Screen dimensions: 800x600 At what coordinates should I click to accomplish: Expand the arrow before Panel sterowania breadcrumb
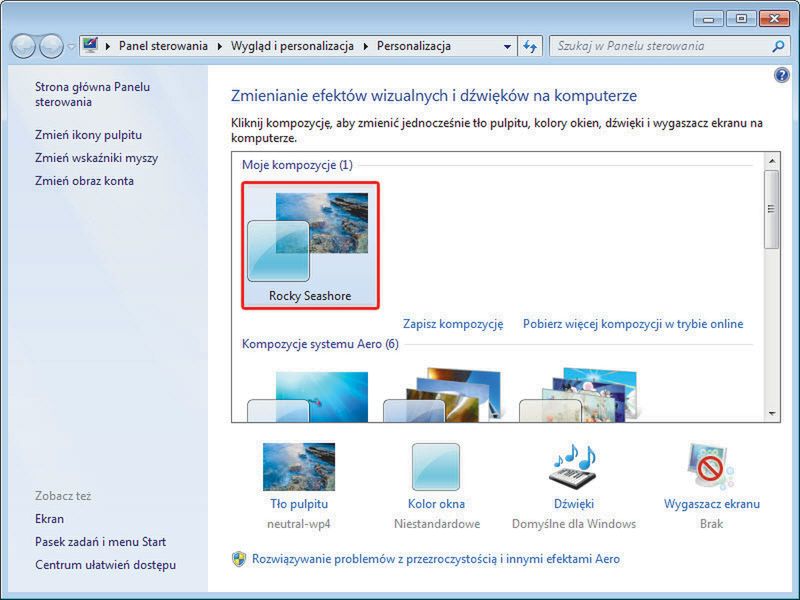pyautogui.click(x=108, y=46)
